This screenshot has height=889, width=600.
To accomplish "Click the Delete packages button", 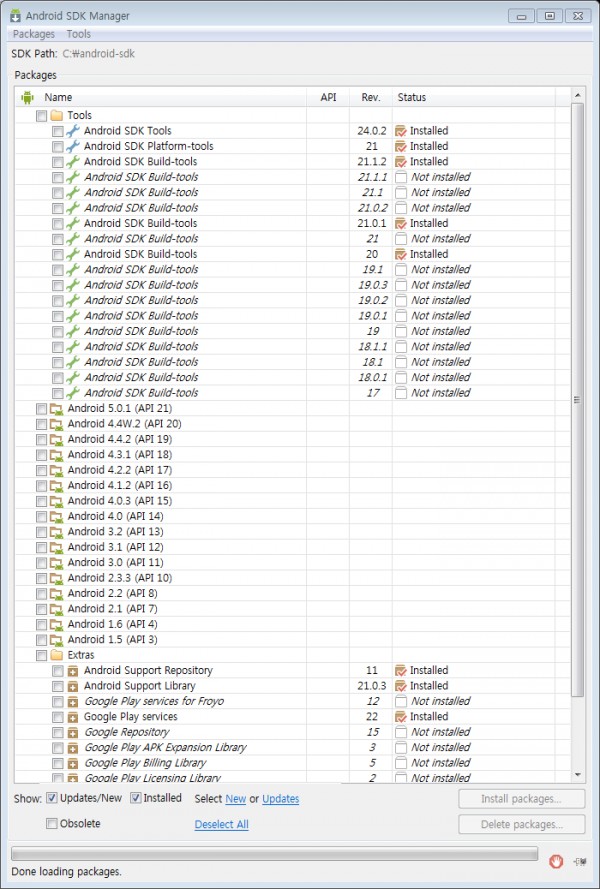I will (x=521, y=824).
